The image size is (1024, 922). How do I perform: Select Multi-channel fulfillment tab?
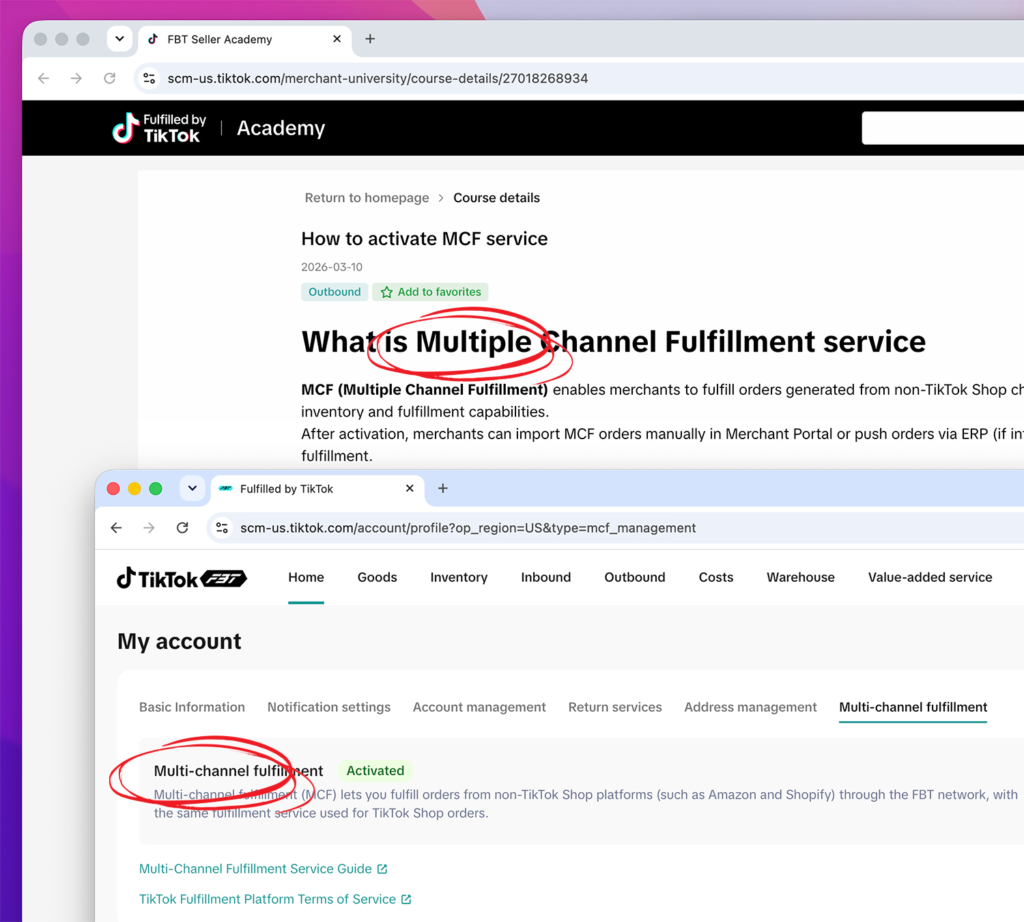(913, 707)
